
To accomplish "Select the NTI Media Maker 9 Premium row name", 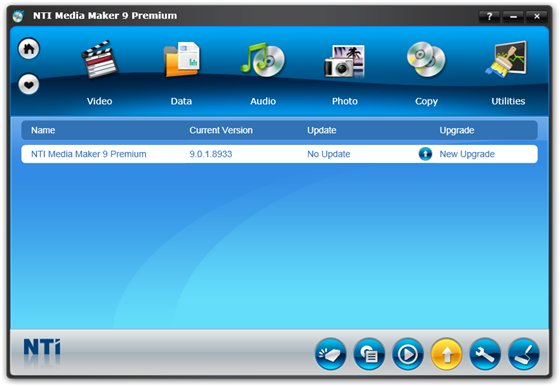I will [89, 154].
